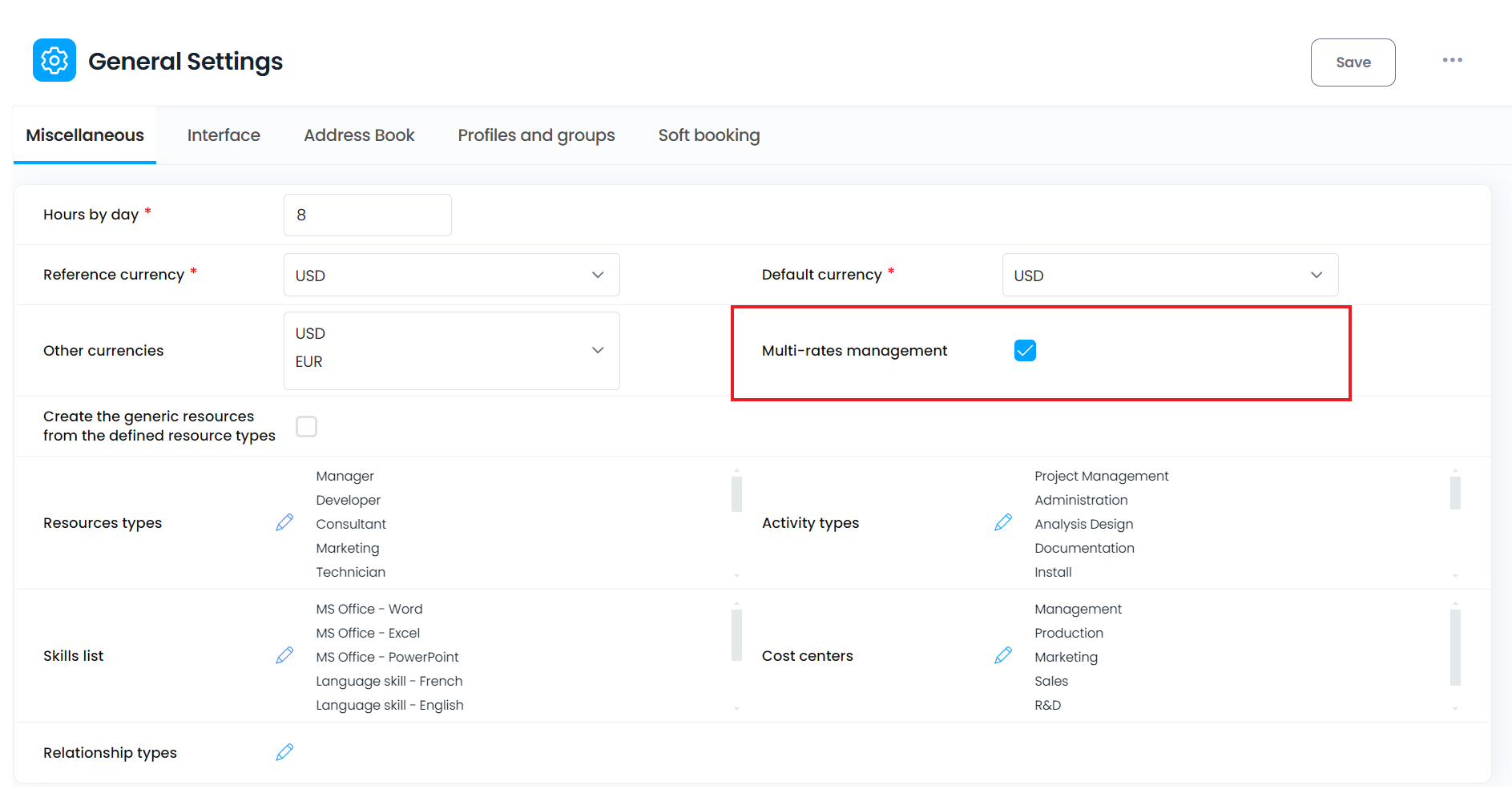Open the Address Book tab
The width and height of the screenshot is (1512, 789).
coord(359,135)
